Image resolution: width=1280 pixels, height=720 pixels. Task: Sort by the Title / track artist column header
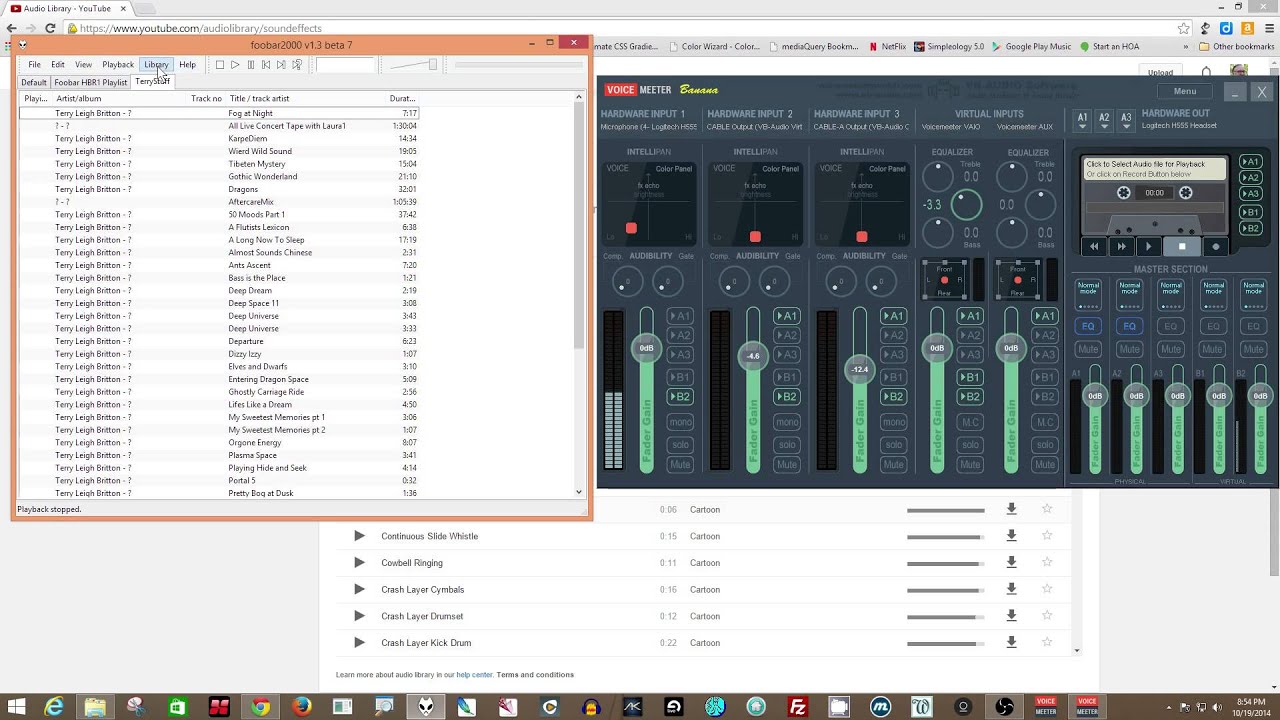259,99
